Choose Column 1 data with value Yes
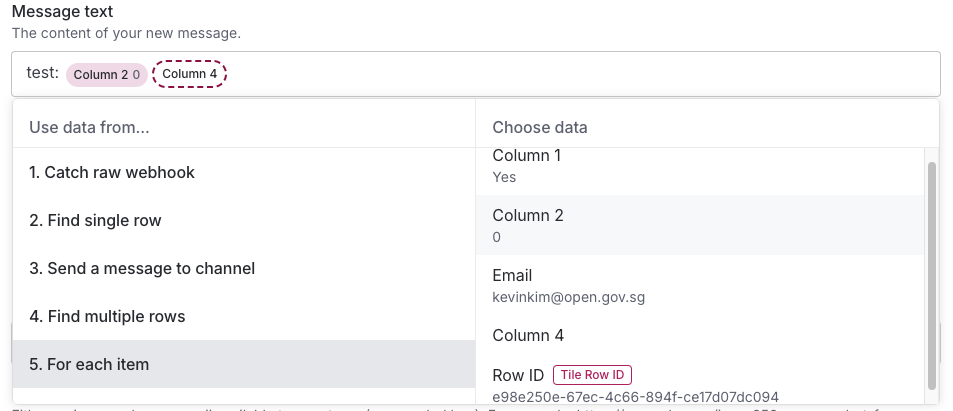 700,166
